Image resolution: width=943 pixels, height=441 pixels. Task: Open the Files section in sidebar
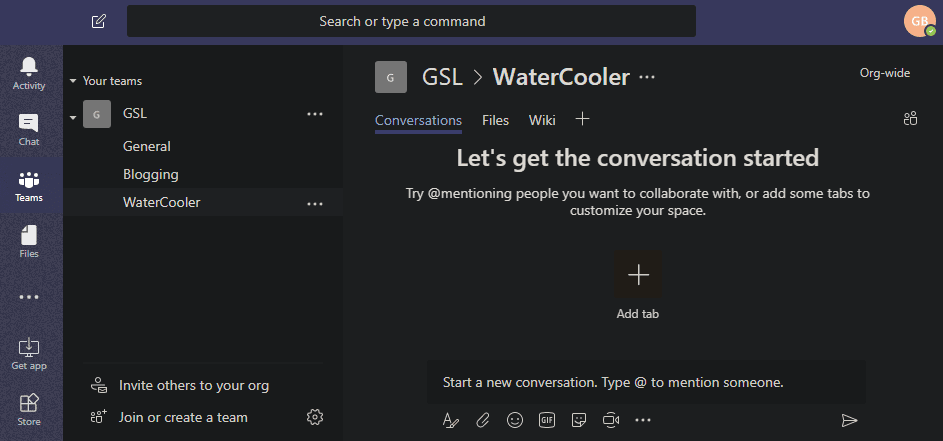29,242
